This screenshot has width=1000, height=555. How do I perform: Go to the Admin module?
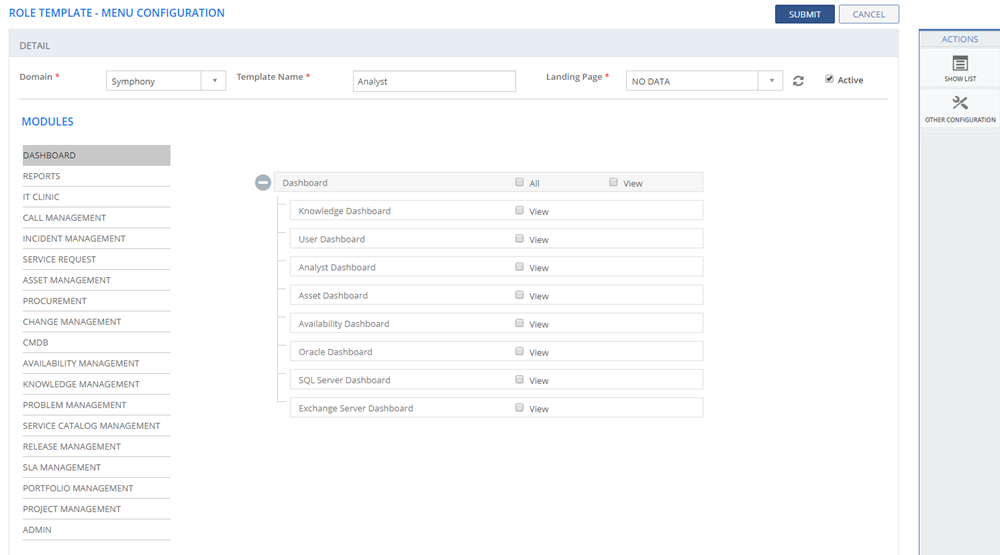tap(37, 530)
